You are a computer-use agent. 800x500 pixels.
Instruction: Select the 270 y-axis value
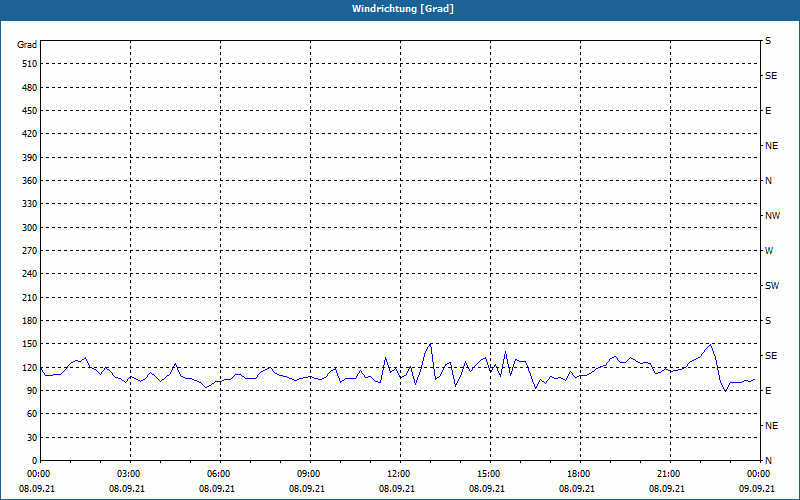(x=30, y=251)
